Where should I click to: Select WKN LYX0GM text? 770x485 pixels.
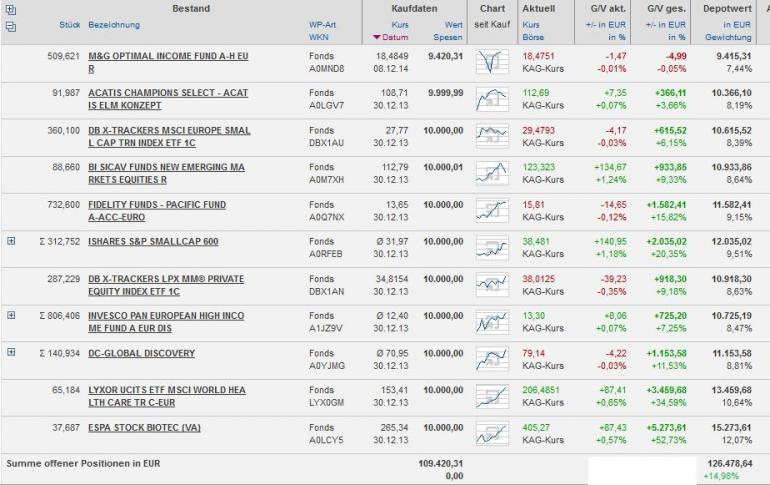[x=326, y=403]
